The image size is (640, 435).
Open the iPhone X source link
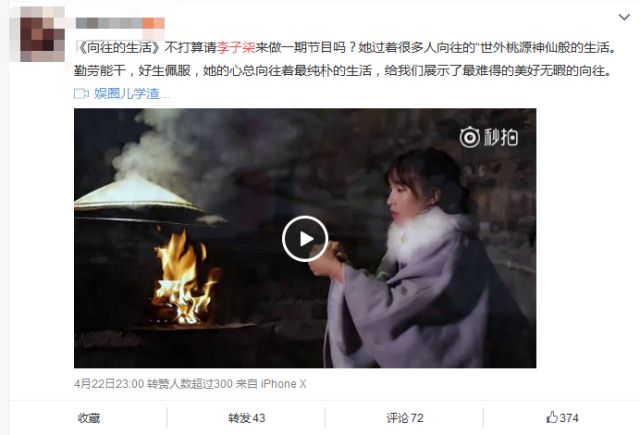283,384
